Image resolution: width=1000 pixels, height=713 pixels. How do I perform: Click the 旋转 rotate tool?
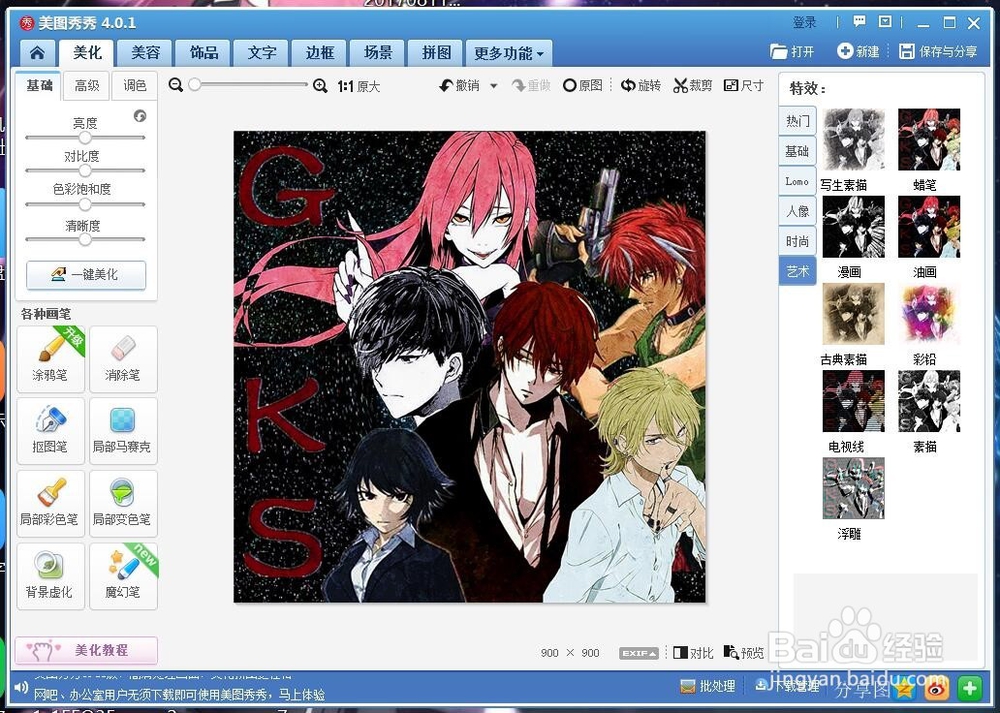pos(641,85)
